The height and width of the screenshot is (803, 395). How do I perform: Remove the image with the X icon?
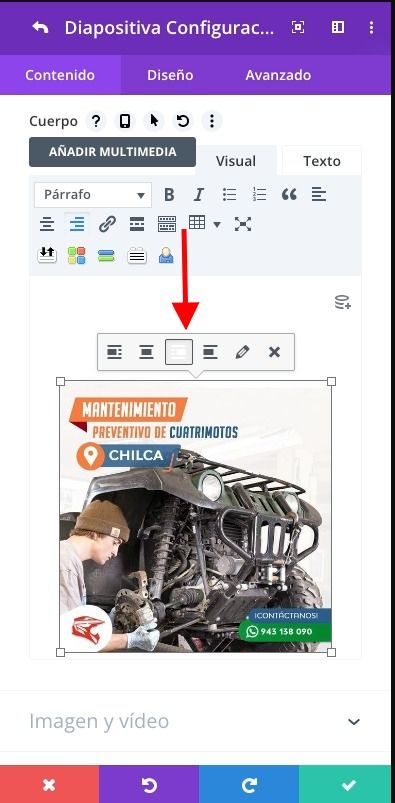(275, 352)
